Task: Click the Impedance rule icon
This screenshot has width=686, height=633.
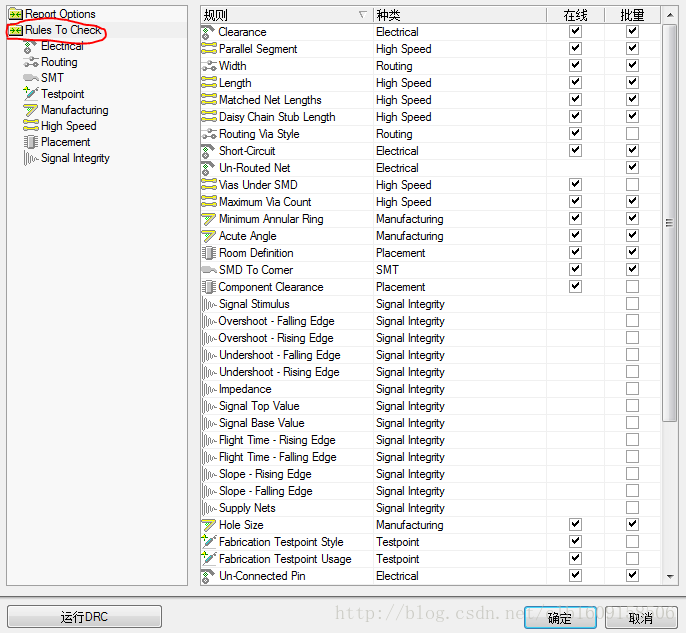Action: pos(209,389)
